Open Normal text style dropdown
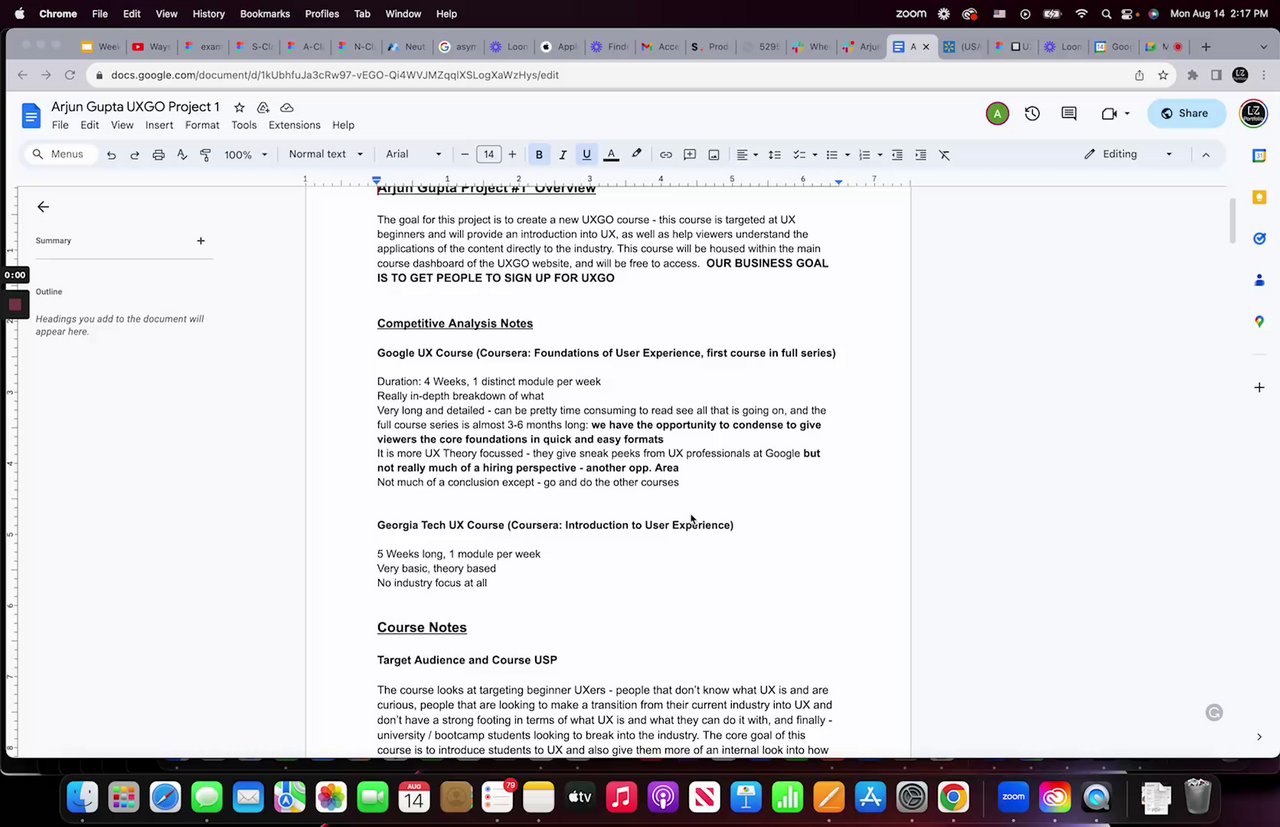Image resolution: width=1280 pixels, height=827 pixels. 325,154
